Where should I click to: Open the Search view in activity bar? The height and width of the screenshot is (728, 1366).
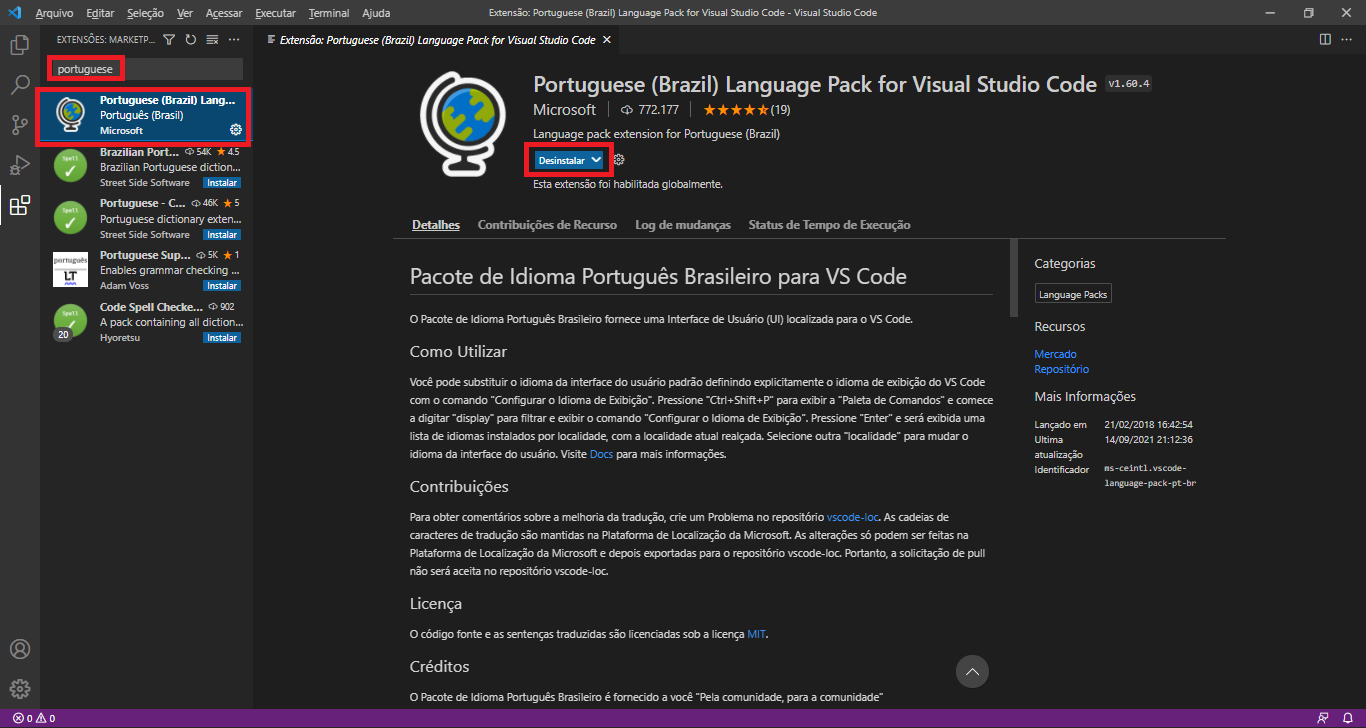(x=19, y=85)
